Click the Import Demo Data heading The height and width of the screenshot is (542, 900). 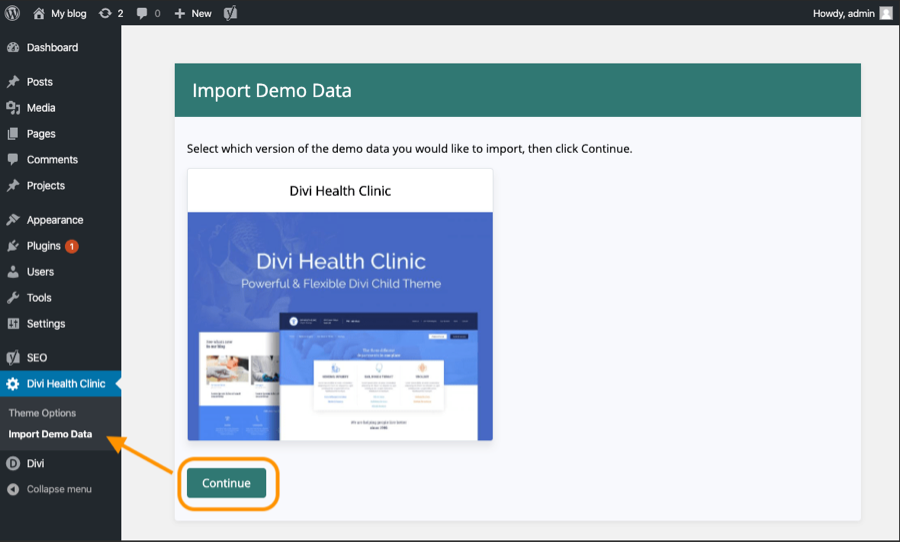271,90
